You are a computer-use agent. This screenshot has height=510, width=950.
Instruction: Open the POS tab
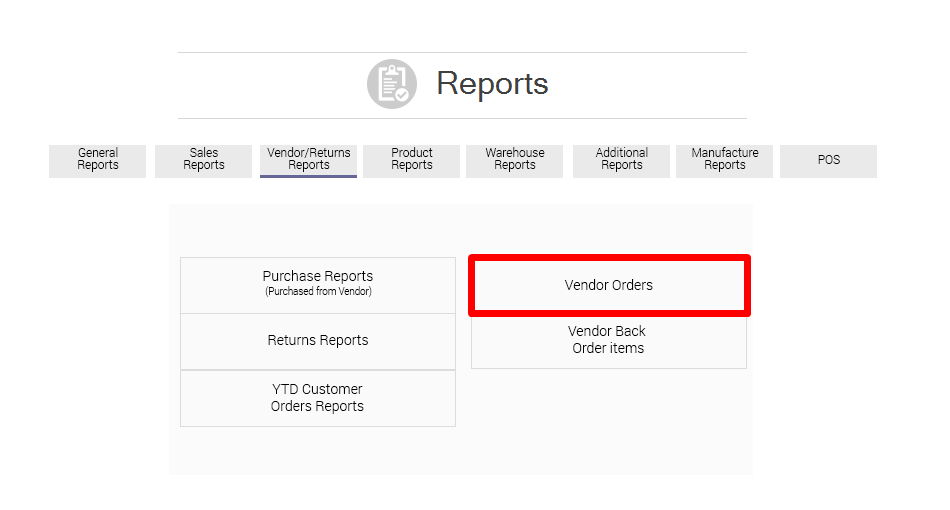[x=828, y=160]
